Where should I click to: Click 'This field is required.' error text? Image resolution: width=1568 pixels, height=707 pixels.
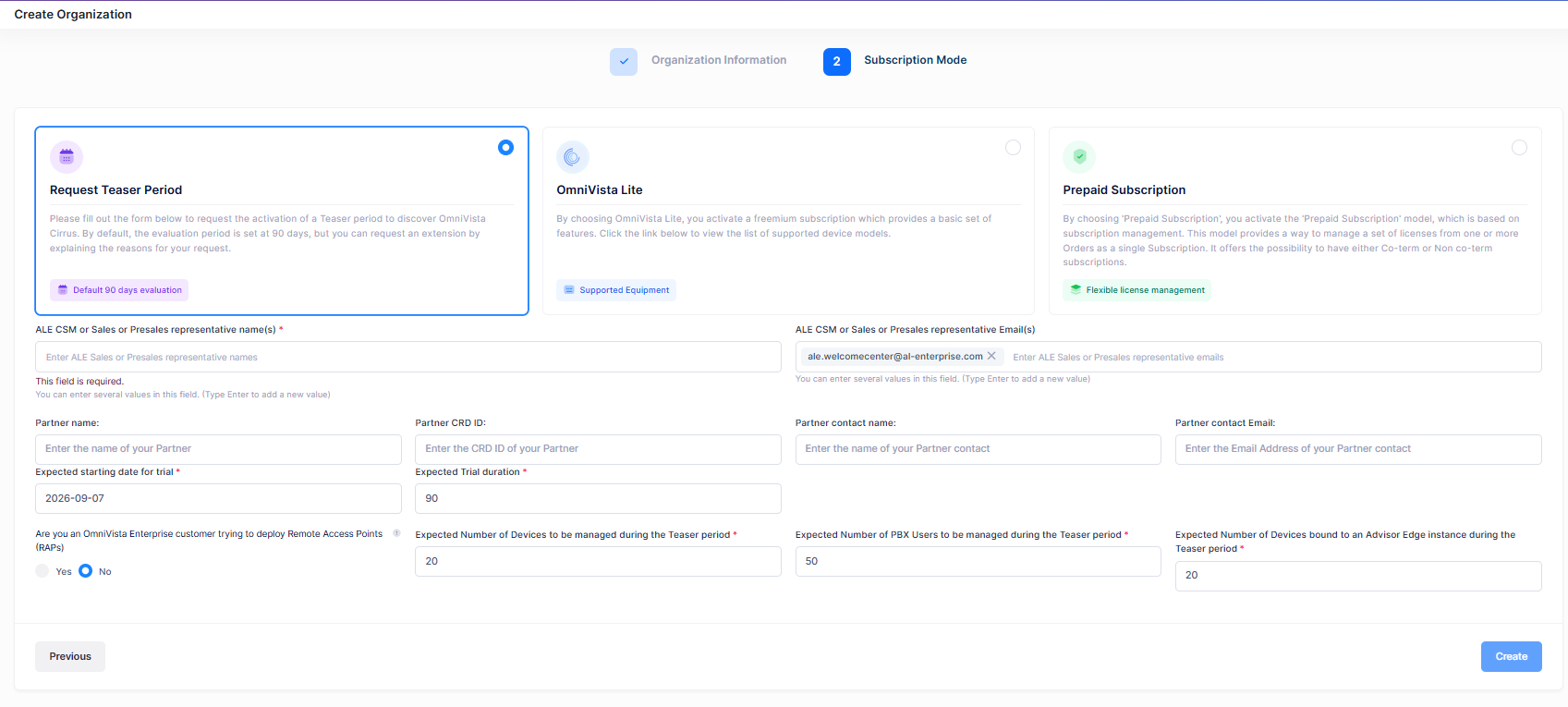click(x=79, y=381)
